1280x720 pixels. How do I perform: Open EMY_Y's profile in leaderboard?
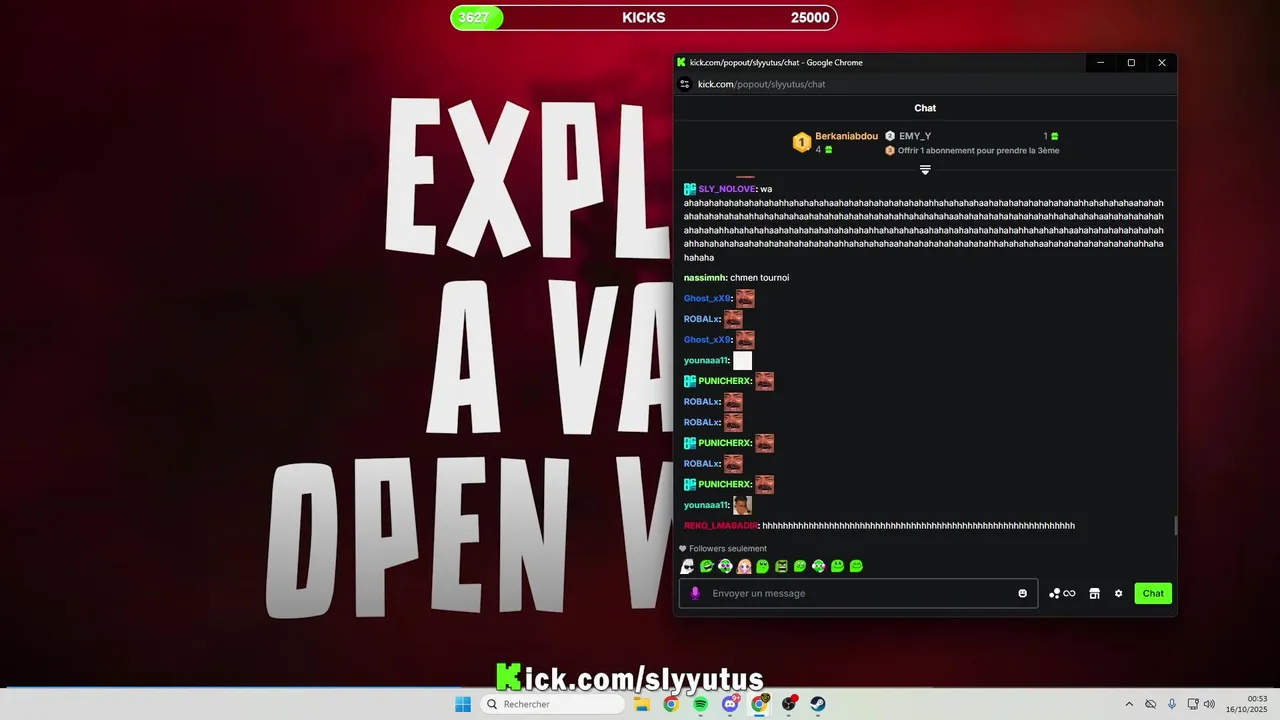pos(915,136)
